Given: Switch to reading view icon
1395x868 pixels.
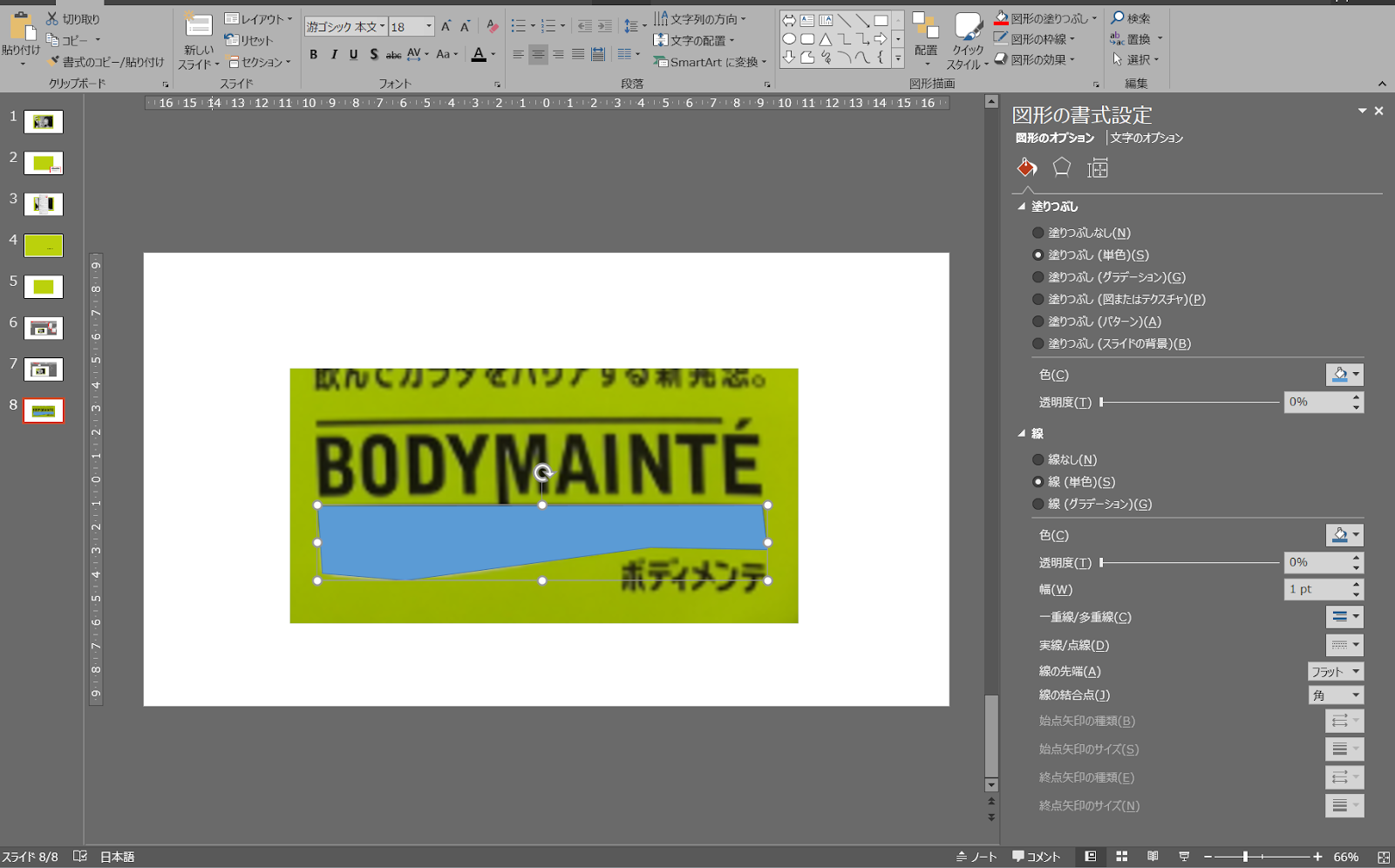Looking at the screenshot, I should [x=1153, y=857].
